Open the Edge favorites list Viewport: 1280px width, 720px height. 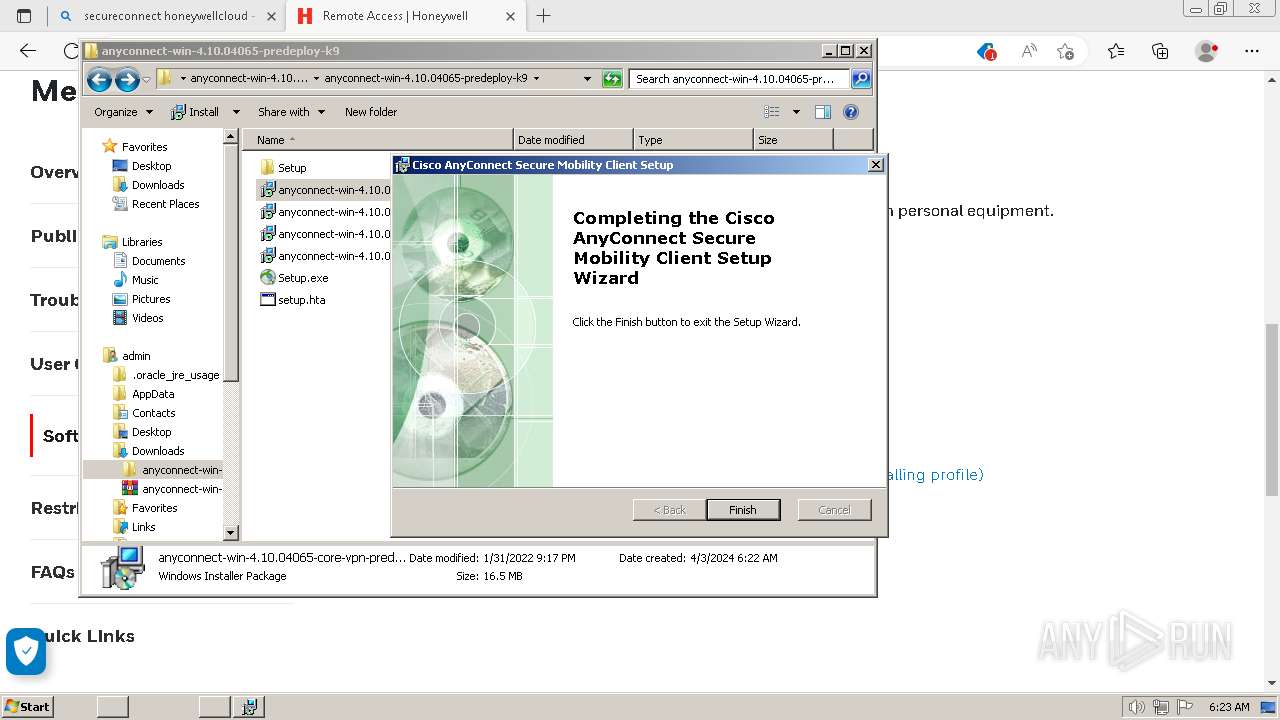point(1116,51)
